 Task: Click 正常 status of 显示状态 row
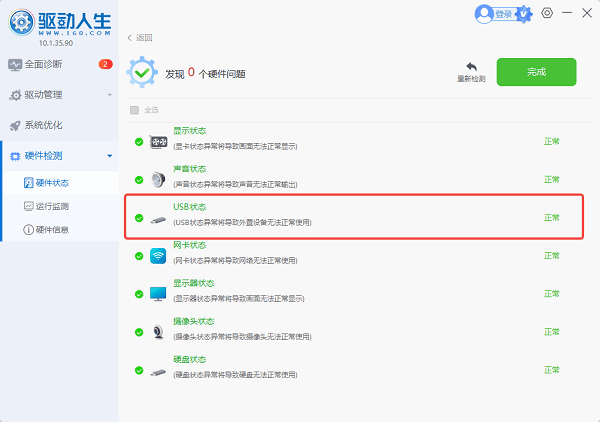coord(552,142)
